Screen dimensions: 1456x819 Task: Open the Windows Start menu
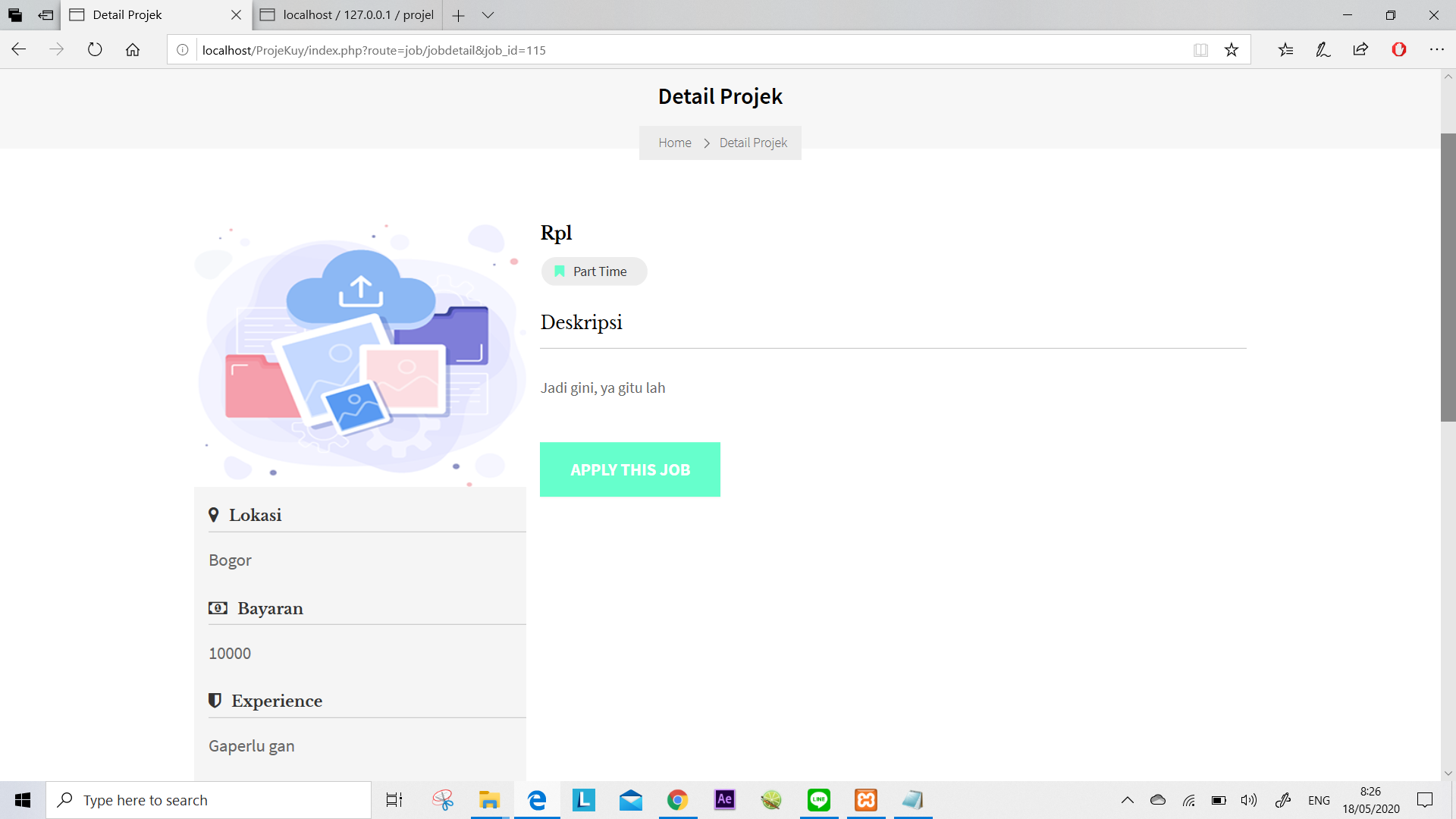(23, 800)
